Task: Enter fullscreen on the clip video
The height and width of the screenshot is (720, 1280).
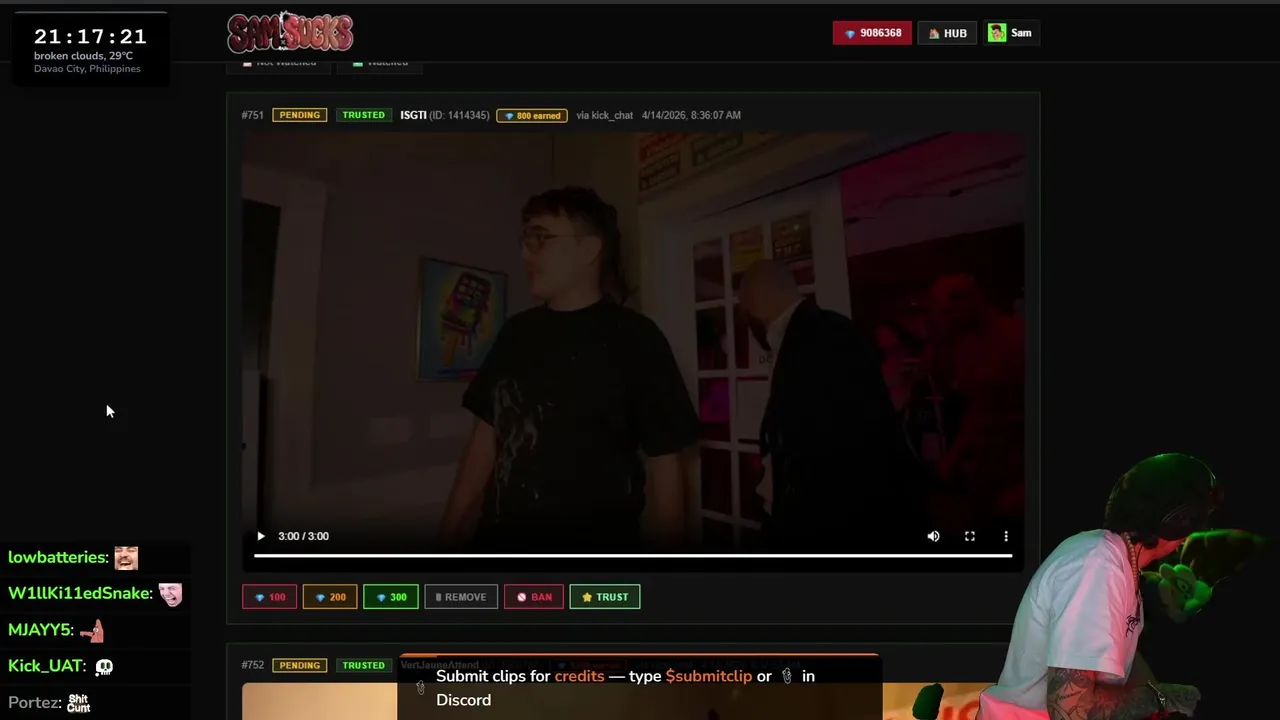Action: click(969, 536)
